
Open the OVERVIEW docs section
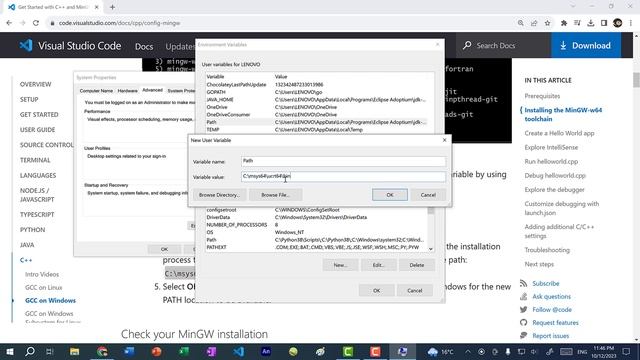(36, 84)
